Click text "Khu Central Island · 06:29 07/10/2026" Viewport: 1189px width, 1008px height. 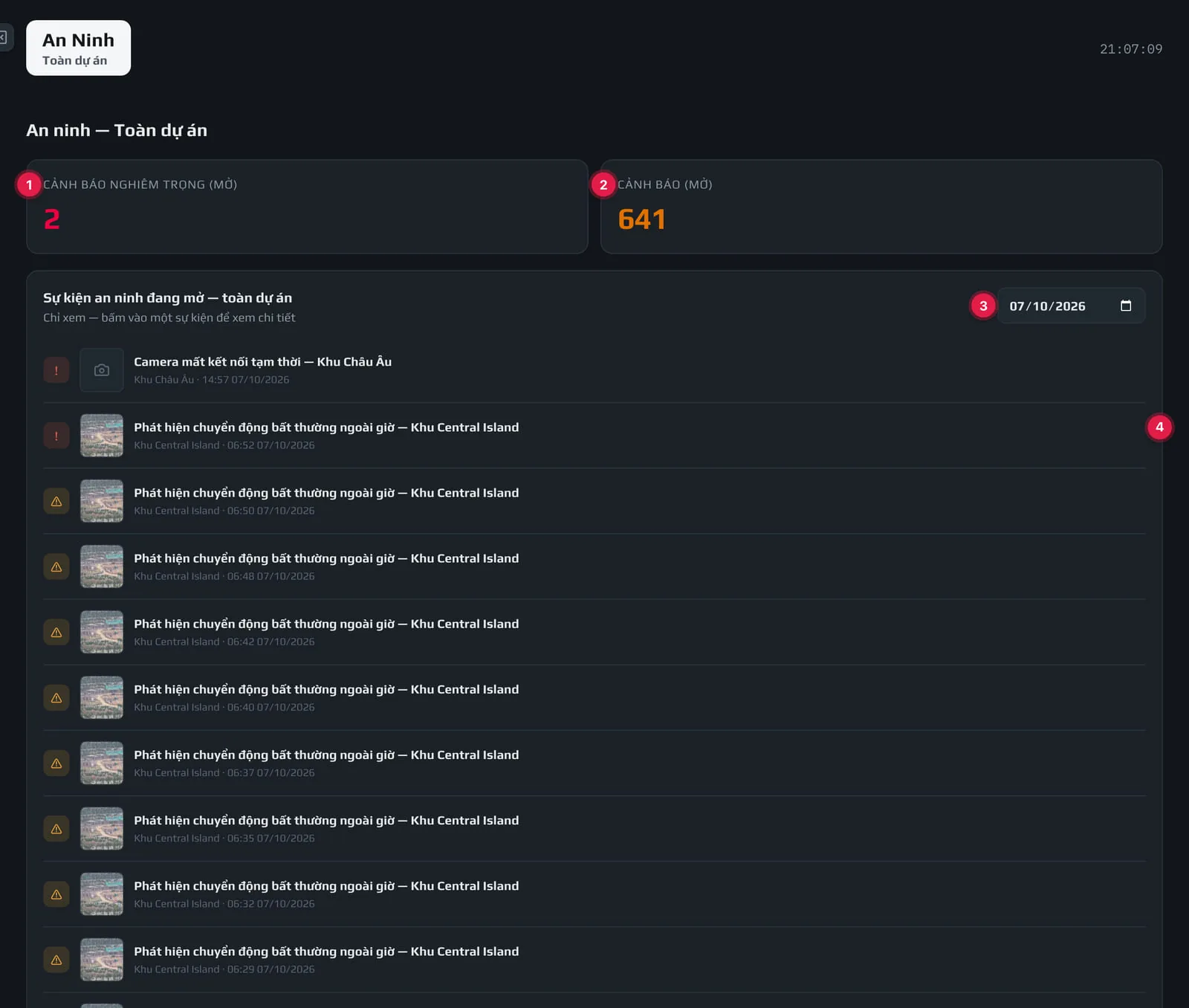coord(224,969)
